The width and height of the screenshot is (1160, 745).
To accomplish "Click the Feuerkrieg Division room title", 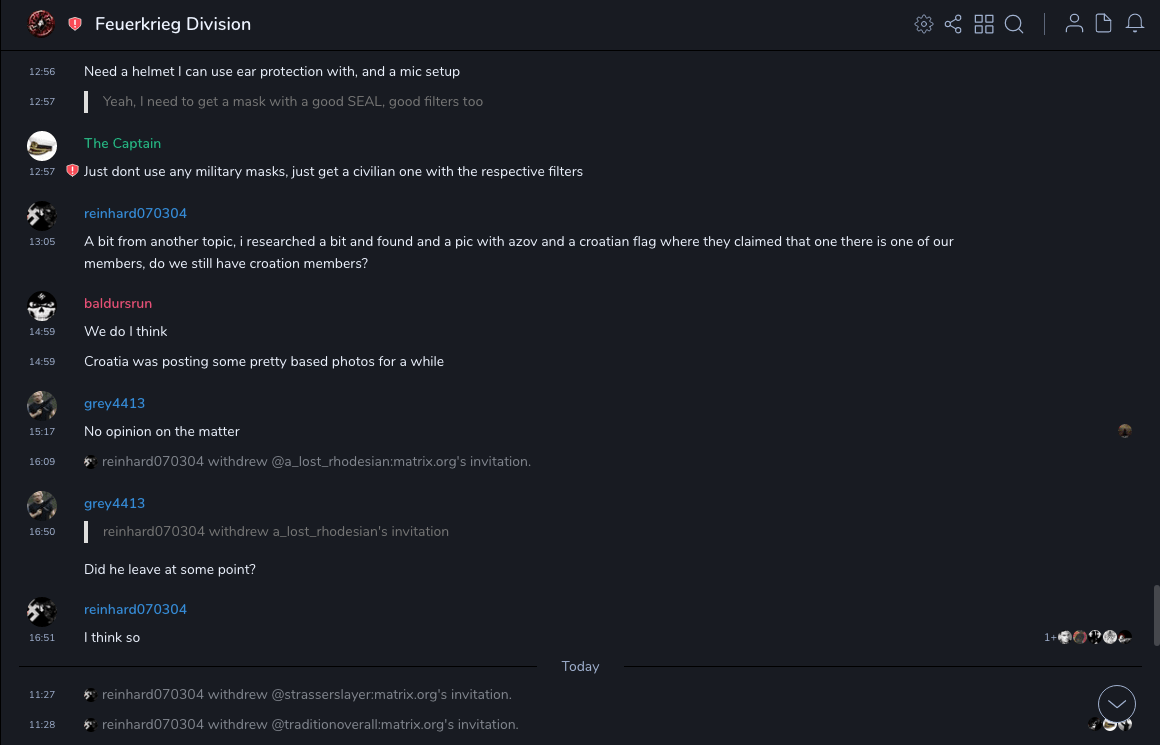I will pyautogui.click(x=173, y=24).
